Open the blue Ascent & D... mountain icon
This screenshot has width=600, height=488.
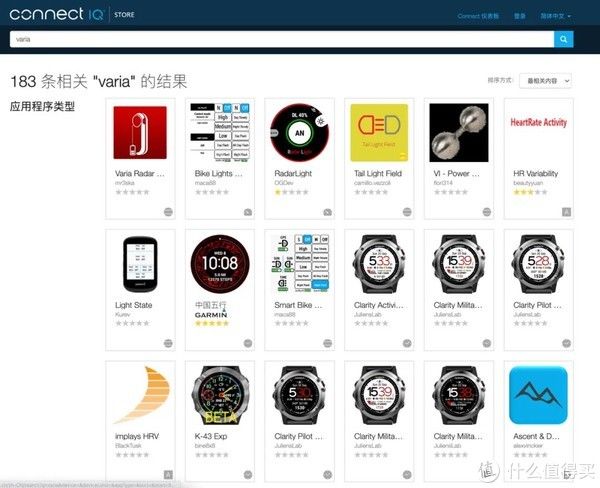(x=538, y=395)
